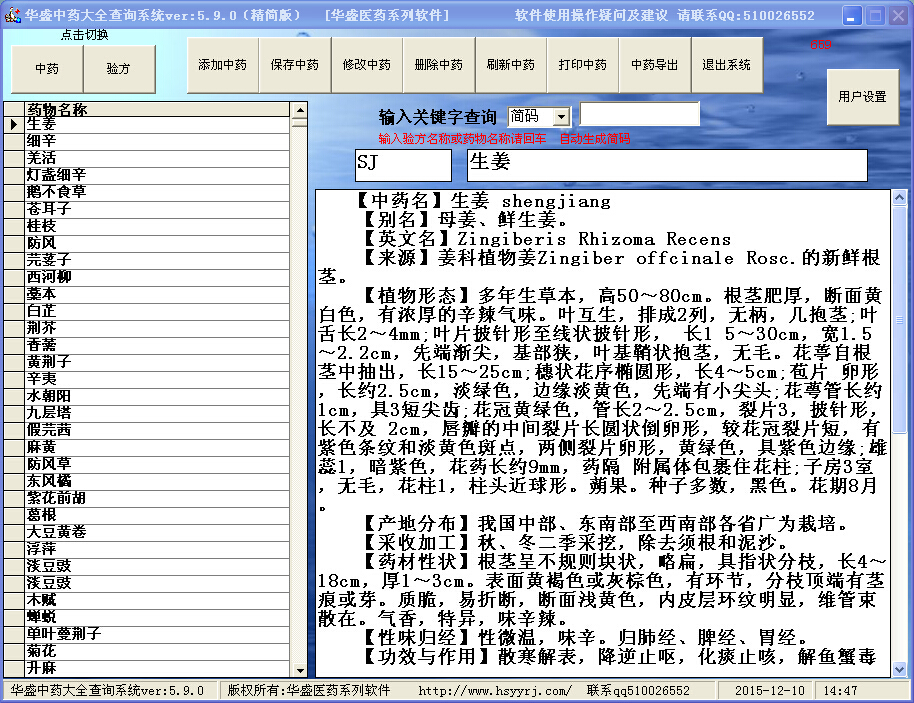Select 菊花 in the drug list
Image resolution: width=914 pixels, height=703 pixels.
157,651
